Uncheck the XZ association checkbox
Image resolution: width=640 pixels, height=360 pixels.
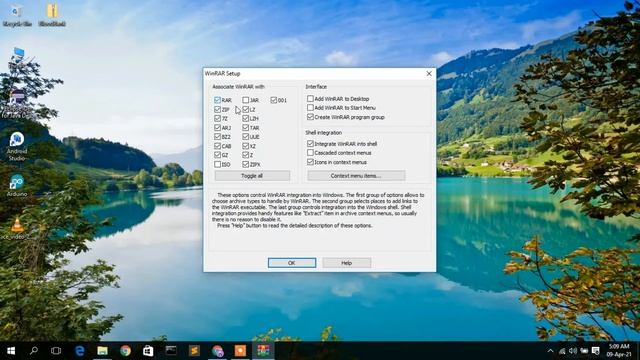(x=246, y=146)
